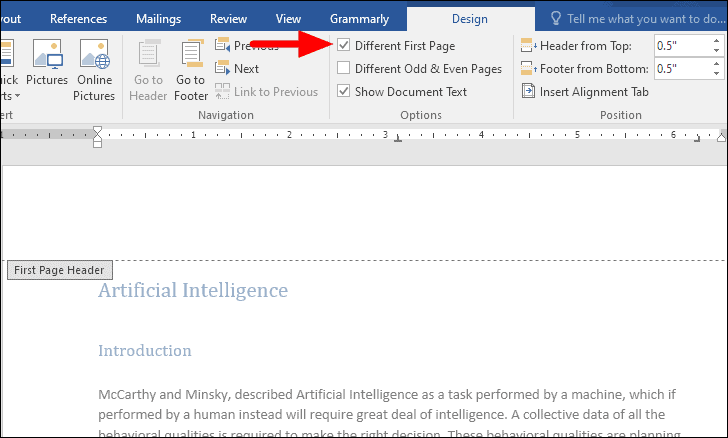Decrease Footer from Bottom value

click(x=716, y=73)
